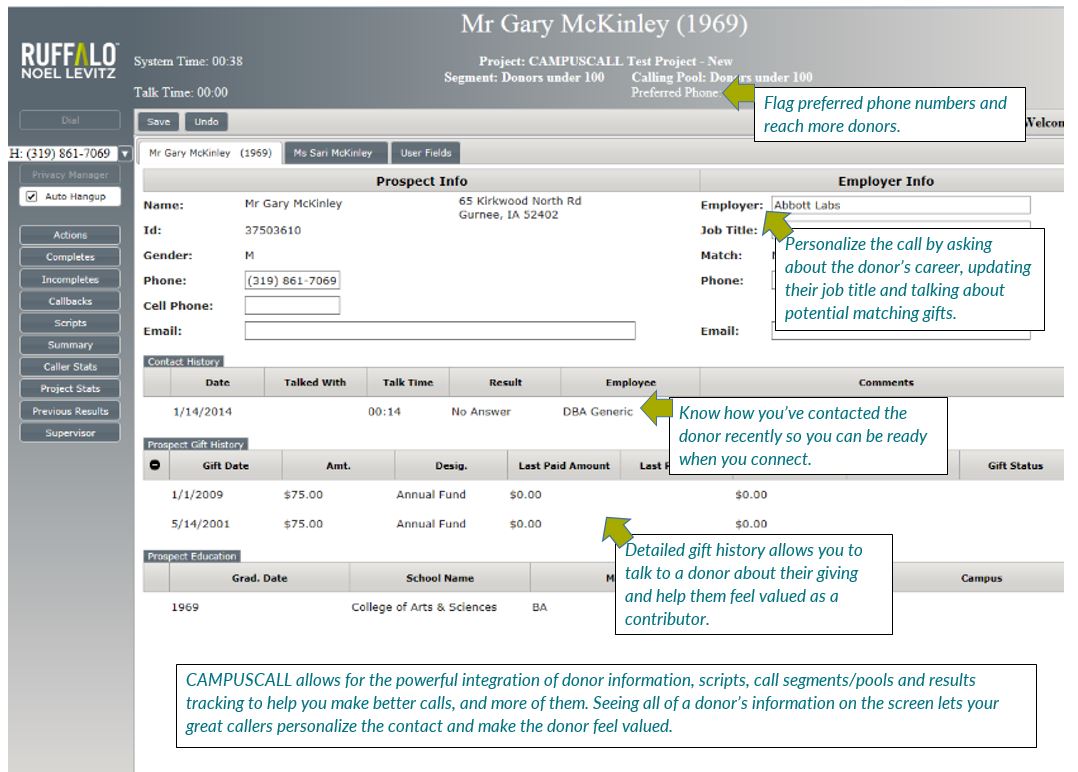Click the Cell Phone input field
This screenshot has height=772, width=1078.
tap(292, 305)
